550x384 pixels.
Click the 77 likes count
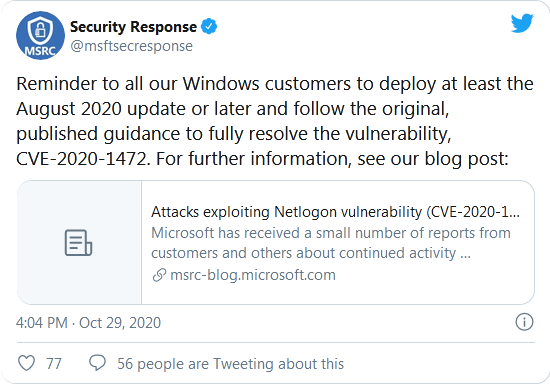click(x=54, y=364)
